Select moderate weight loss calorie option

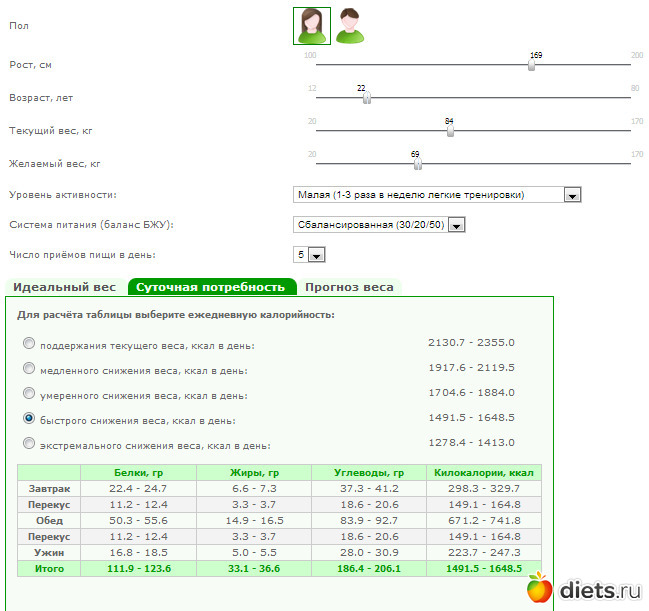(x=29, y=393)
